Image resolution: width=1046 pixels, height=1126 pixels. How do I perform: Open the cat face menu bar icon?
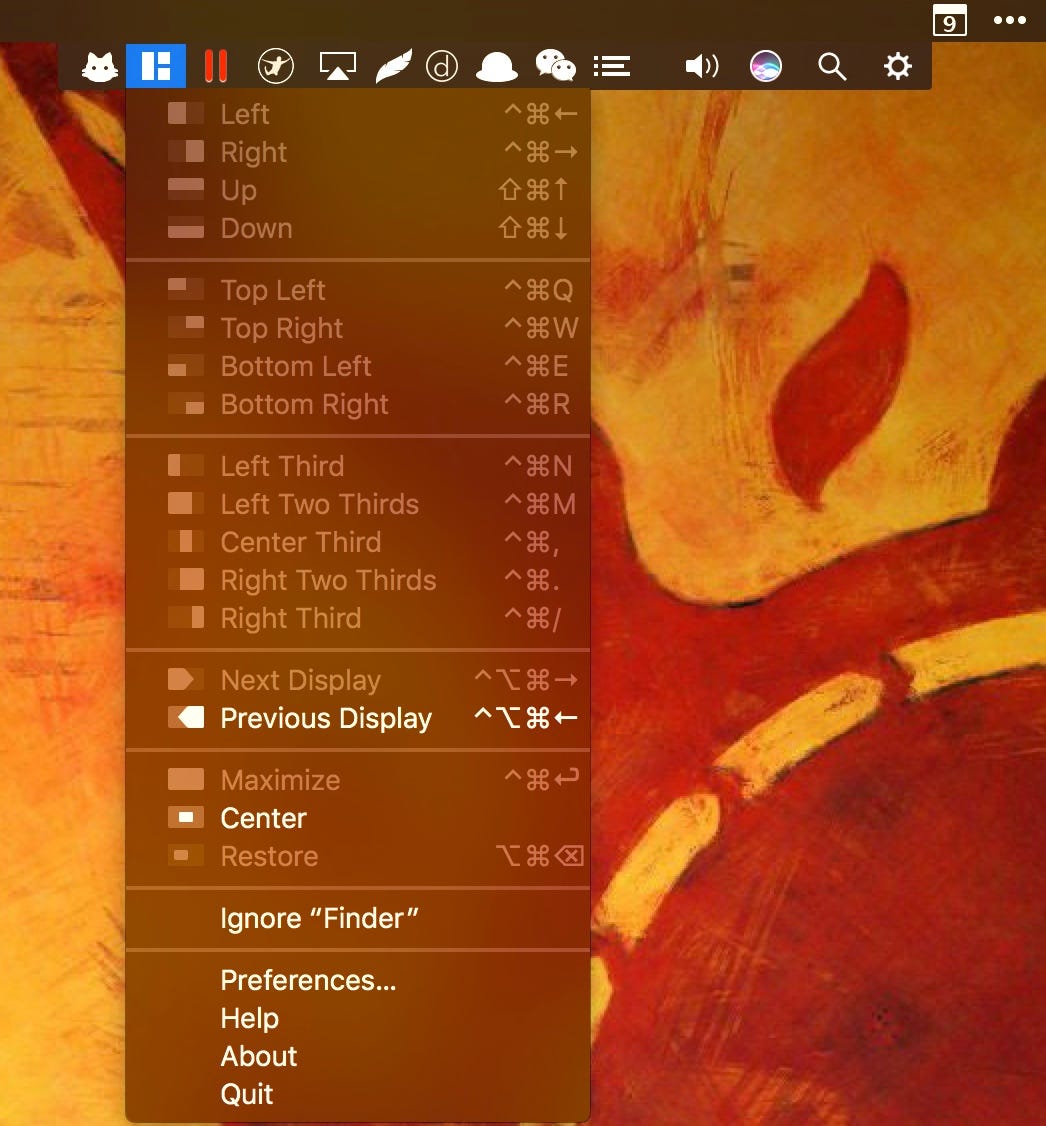click(x=100, y=68)
